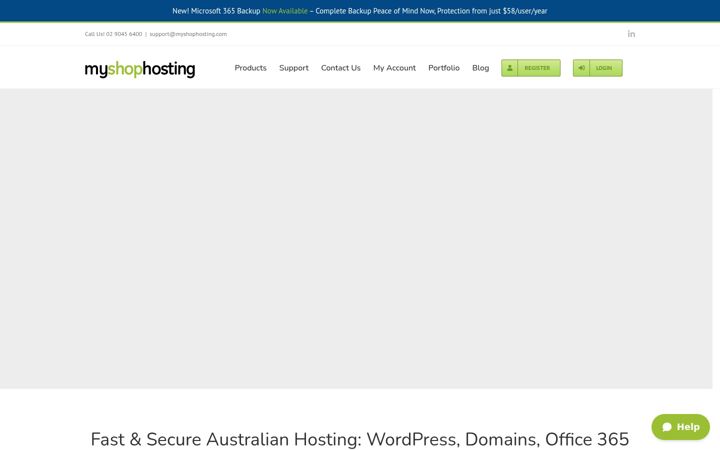Click the 'Call Us! 02 9045 6400' phone text
The height and width of the screenshot is (450, 720).
pos(113,34)
